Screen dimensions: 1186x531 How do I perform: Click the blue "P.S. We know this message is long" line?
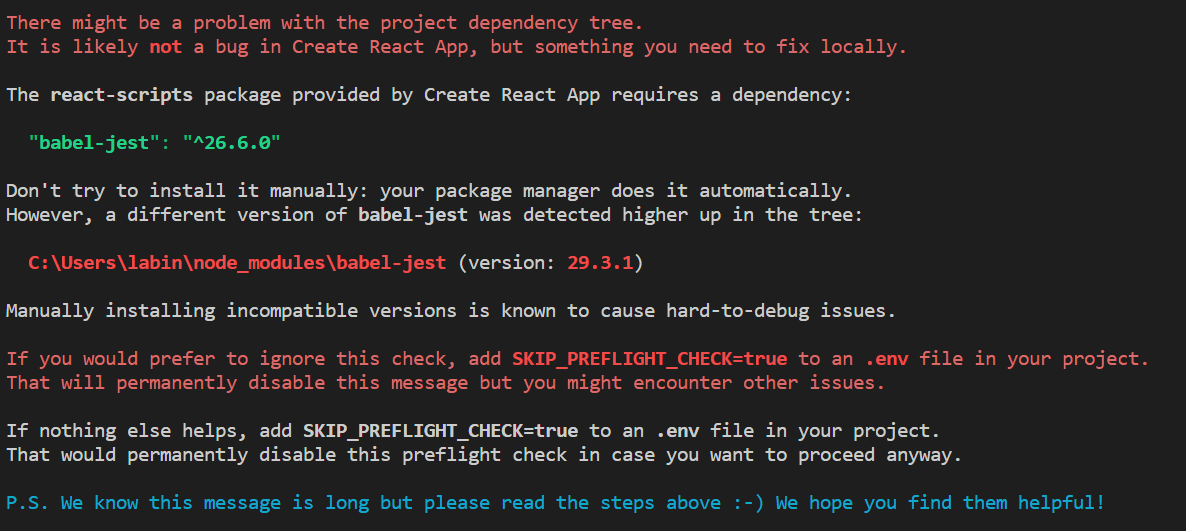(555, 502)
